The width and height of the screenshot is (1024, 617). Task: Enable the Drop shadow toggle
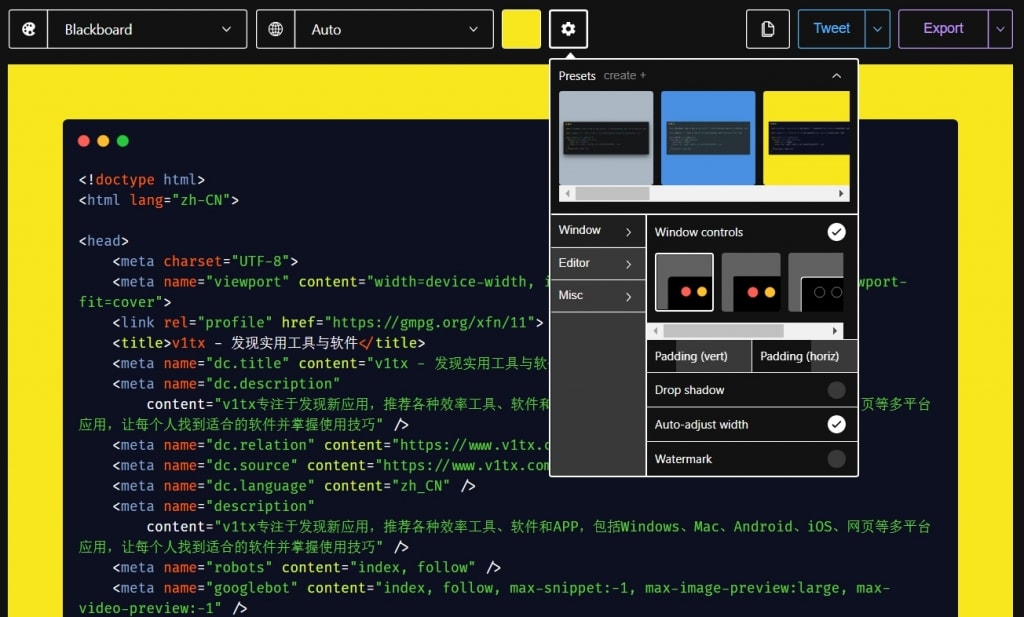836,390
